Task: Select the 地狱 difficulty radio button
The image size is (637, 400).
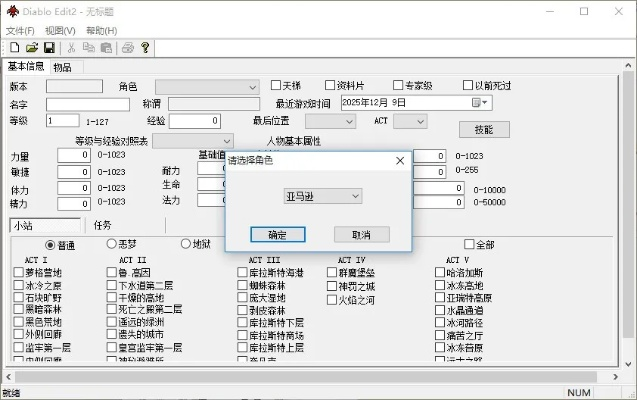Action: [186, 244]
